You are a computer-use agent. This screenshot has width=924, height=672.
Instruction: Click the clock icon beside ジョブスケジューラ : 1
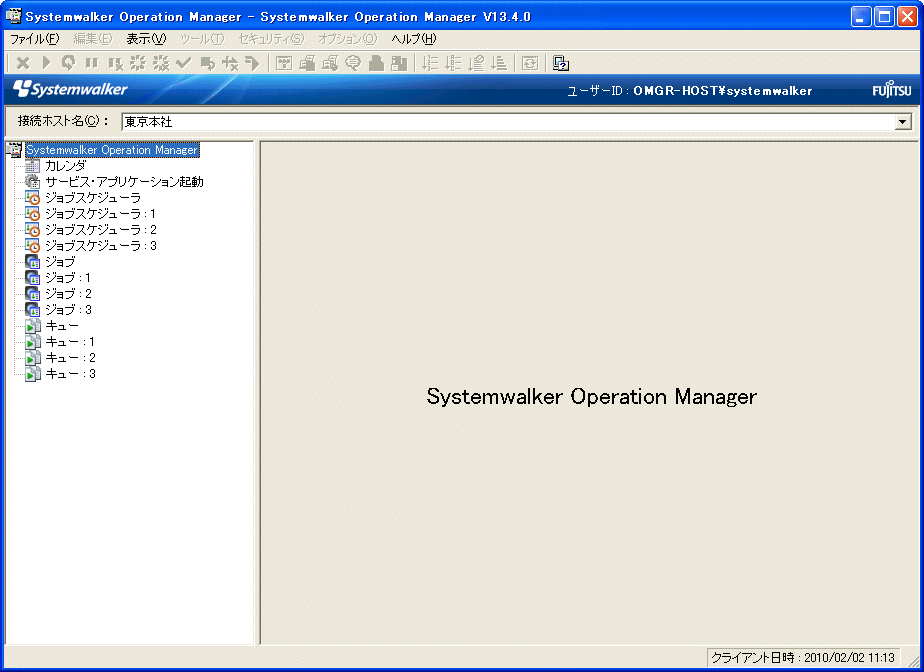click(x=32, y=214)
